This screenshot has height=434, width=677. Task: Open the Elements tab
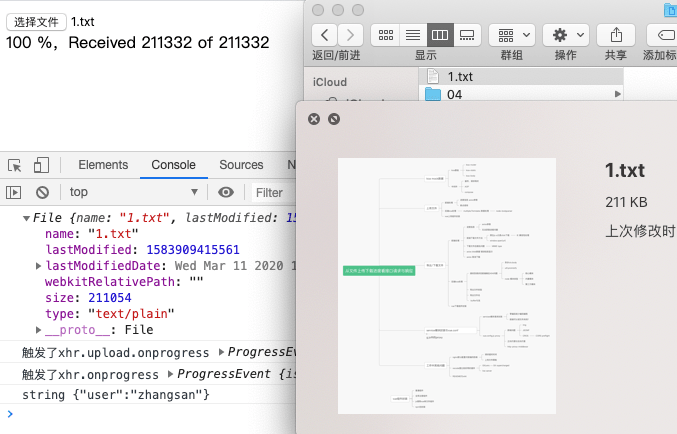[103, 165]
